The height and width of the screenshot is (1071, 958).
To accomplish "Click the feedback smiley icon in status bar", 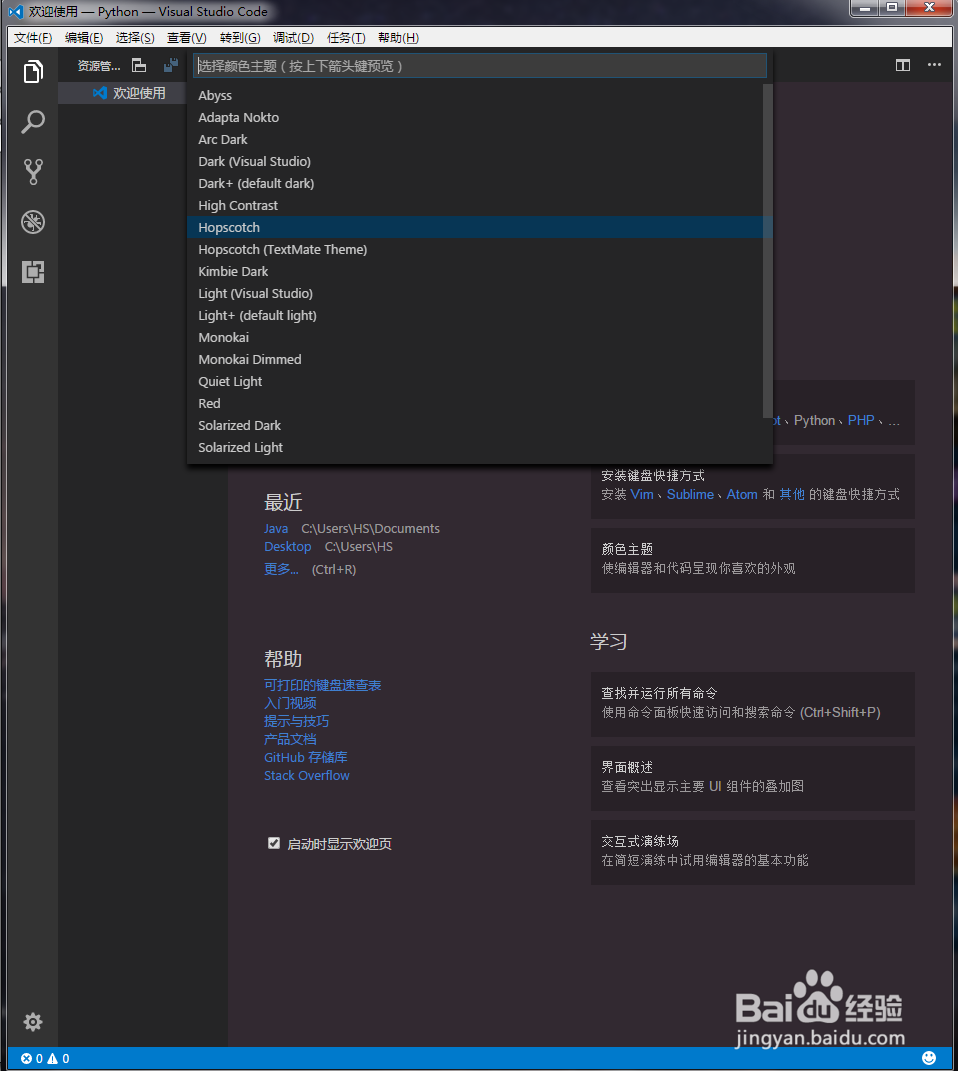I will [929, 1058].
